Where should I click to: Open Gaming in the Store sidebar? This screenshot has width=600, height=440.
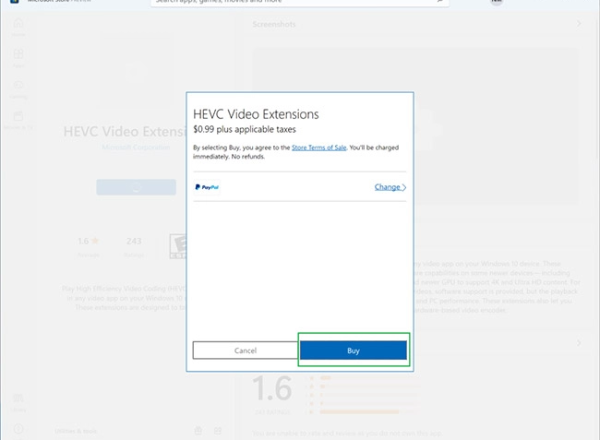point(18,89)
